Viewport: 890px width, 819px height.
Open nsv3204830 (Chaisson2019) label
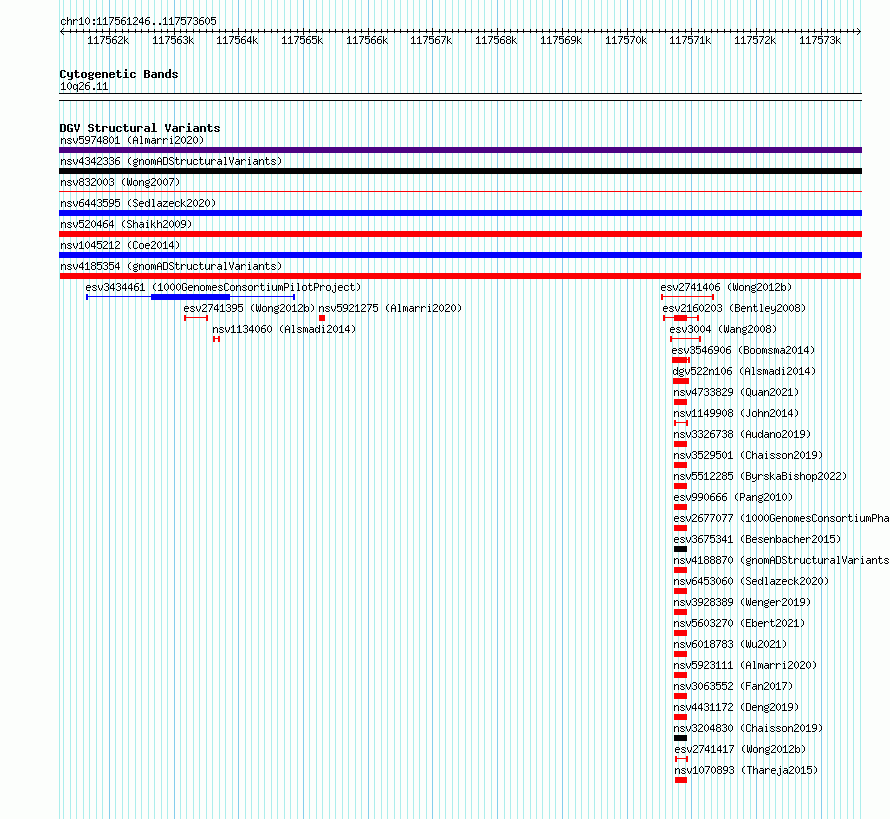pyautogui.click(x=748, y=728)
